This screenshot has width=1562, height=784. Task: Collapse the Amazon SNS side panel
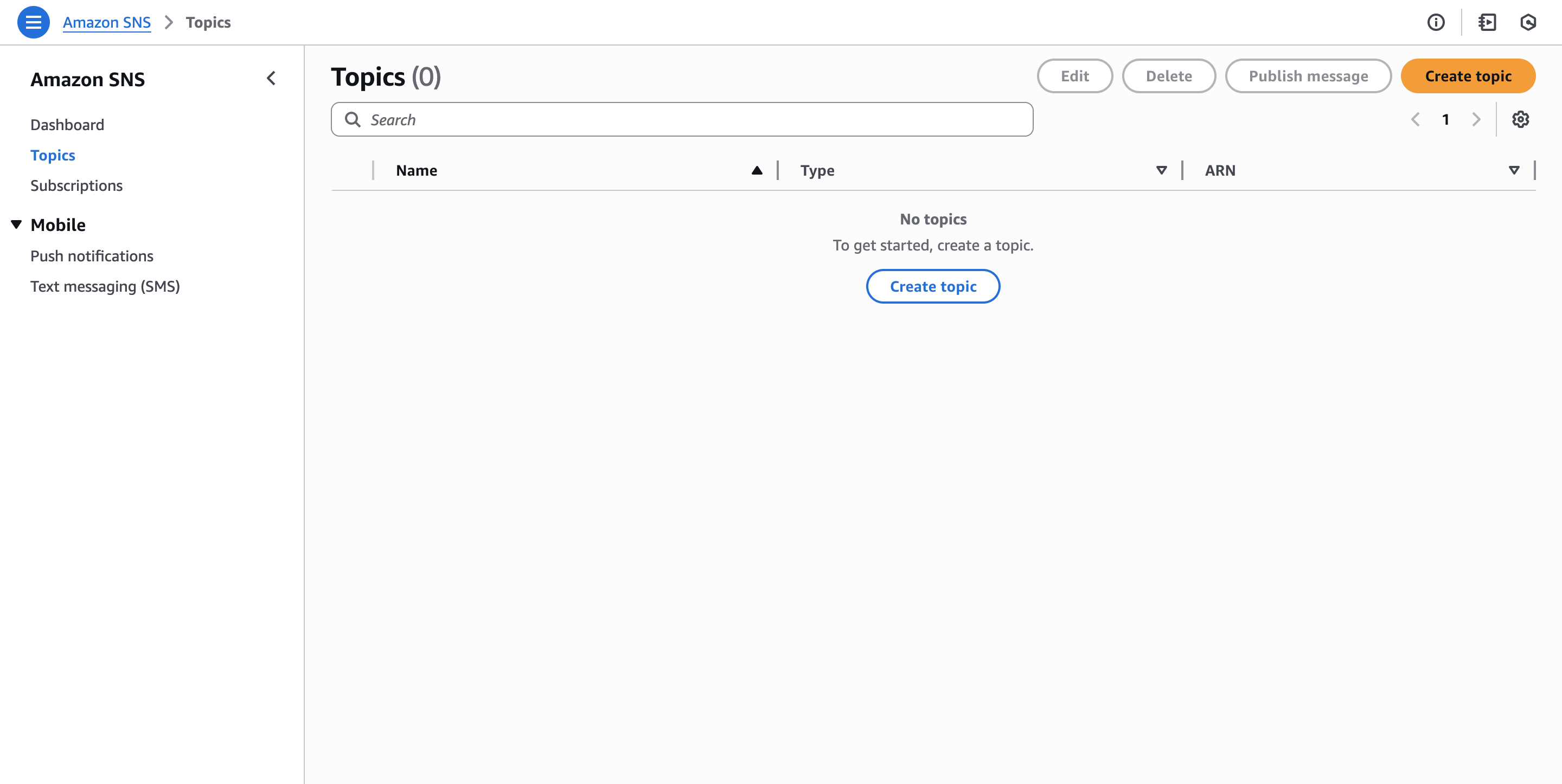[x=271, y=78]
